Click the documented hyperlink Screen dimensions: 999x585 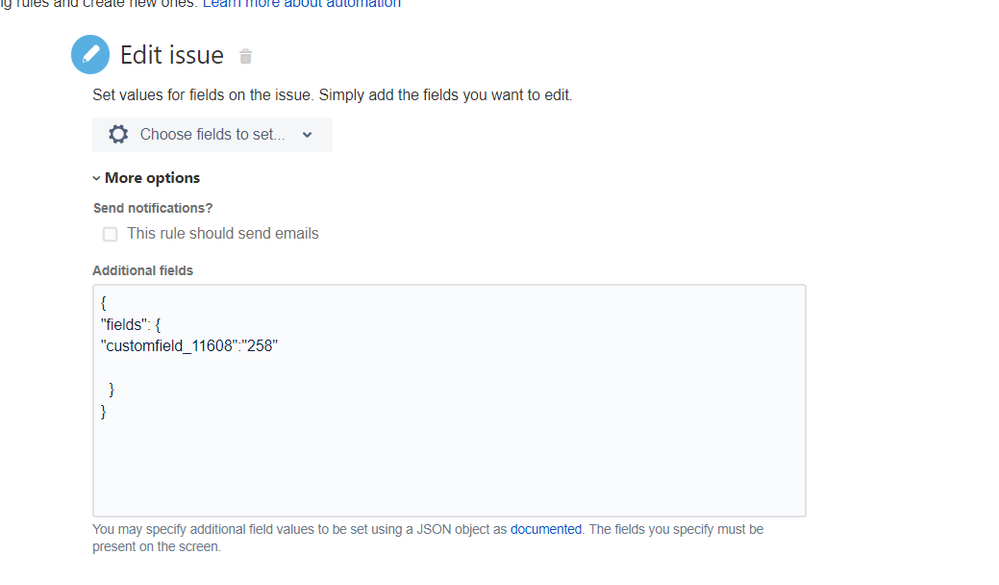546,528
